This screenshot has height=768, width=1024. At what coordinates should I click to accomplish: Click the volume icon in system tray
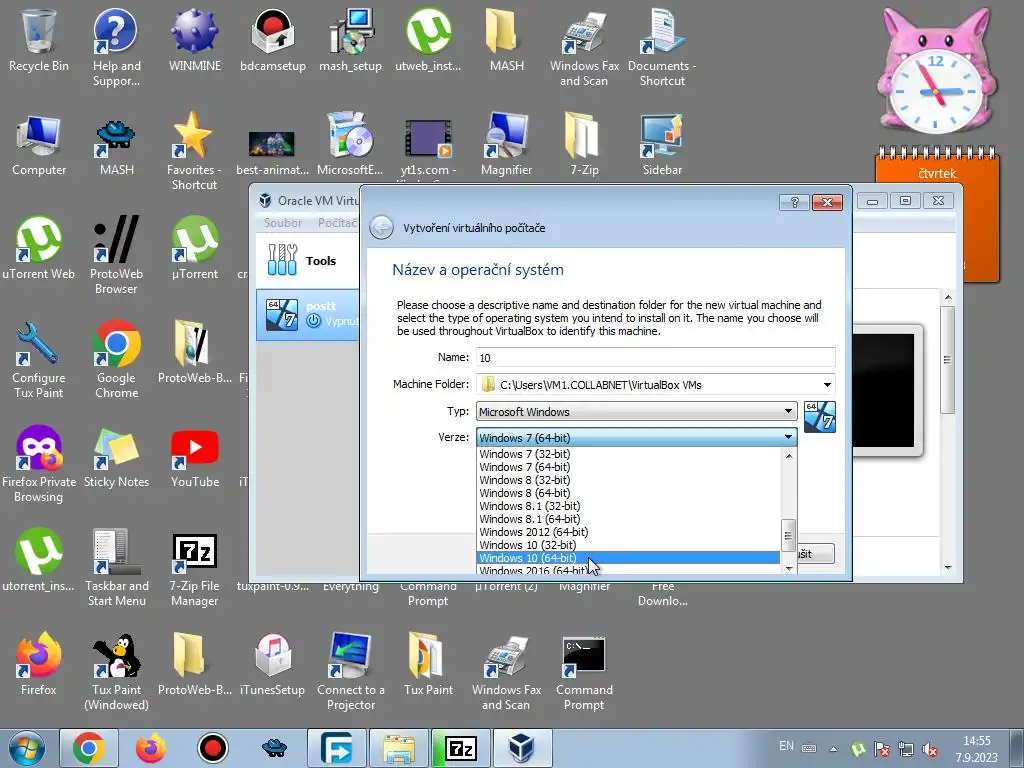[930, 749]
